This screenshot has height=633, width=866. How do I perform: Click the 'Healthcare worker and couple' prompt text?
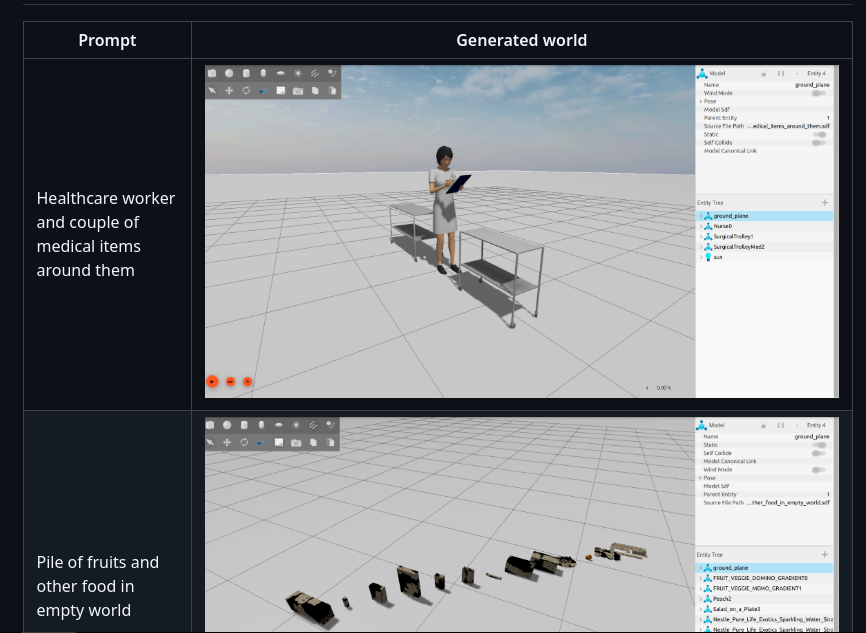[105, 234]
